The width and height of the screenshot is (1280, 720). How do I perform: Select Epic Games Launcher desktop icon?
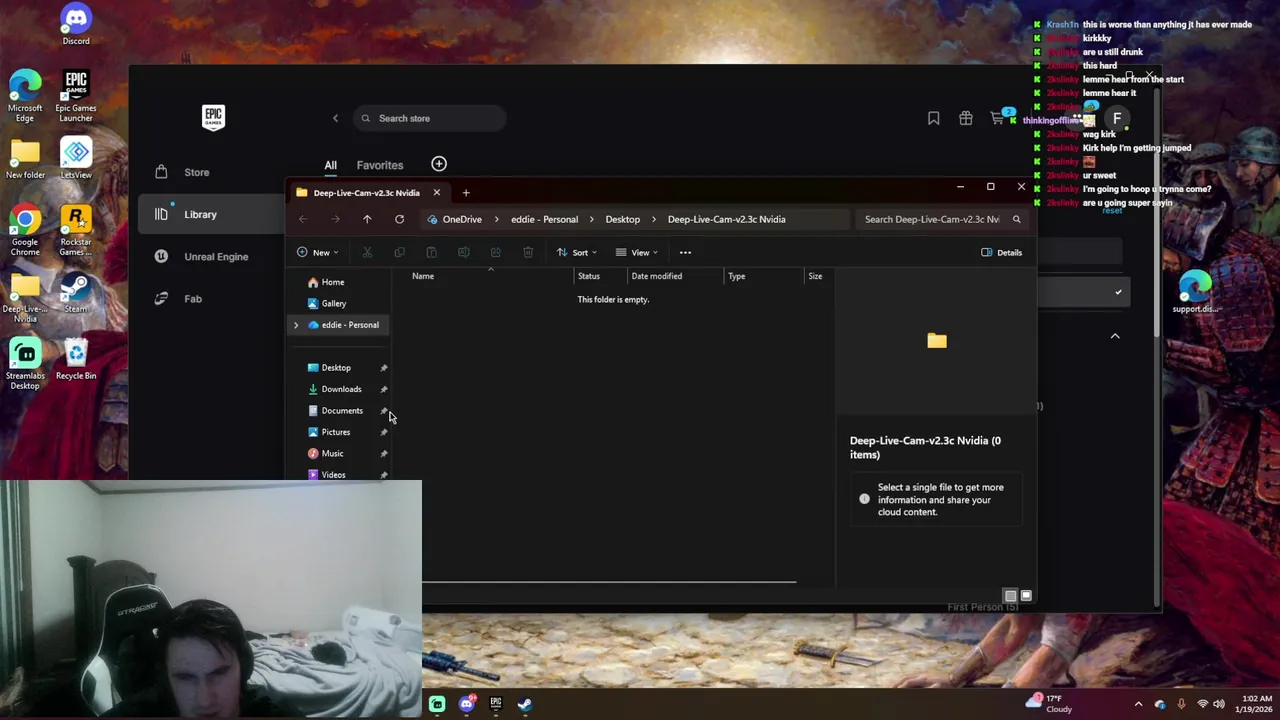(76, 96)
